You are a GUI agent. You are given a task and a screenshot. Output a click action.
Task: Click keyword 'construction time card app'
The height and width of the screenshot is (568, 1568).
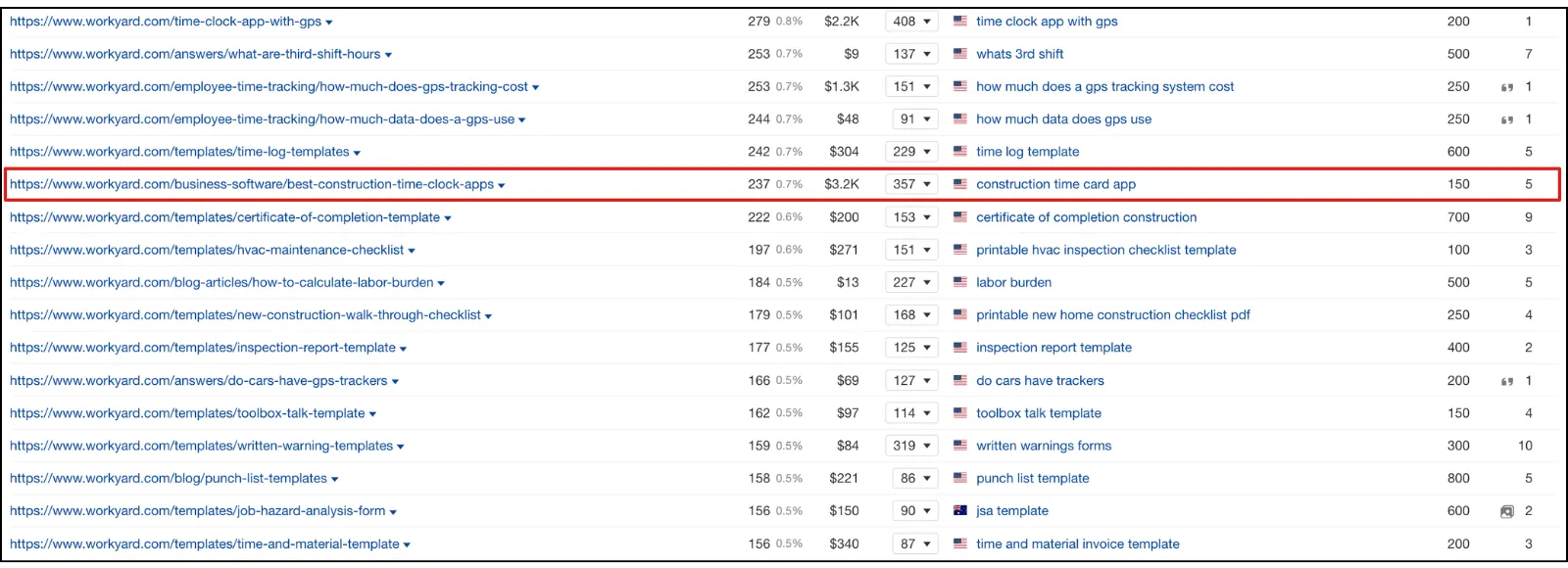pos(1055,184)
